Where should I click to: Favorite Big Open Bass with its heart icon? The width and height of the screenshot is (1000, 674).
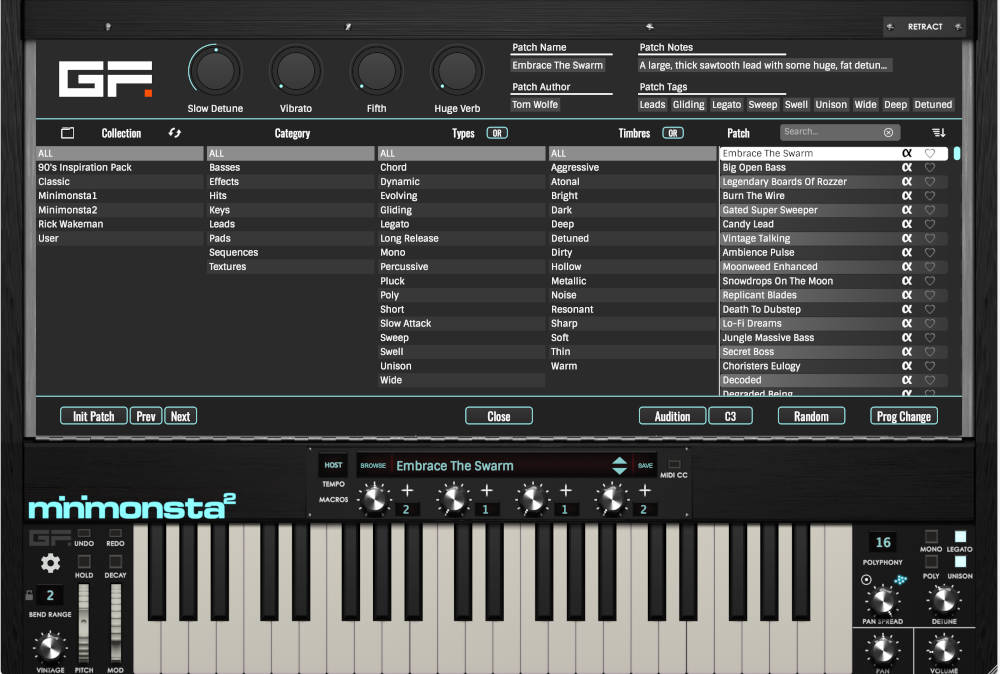click(x=930, y=168)
